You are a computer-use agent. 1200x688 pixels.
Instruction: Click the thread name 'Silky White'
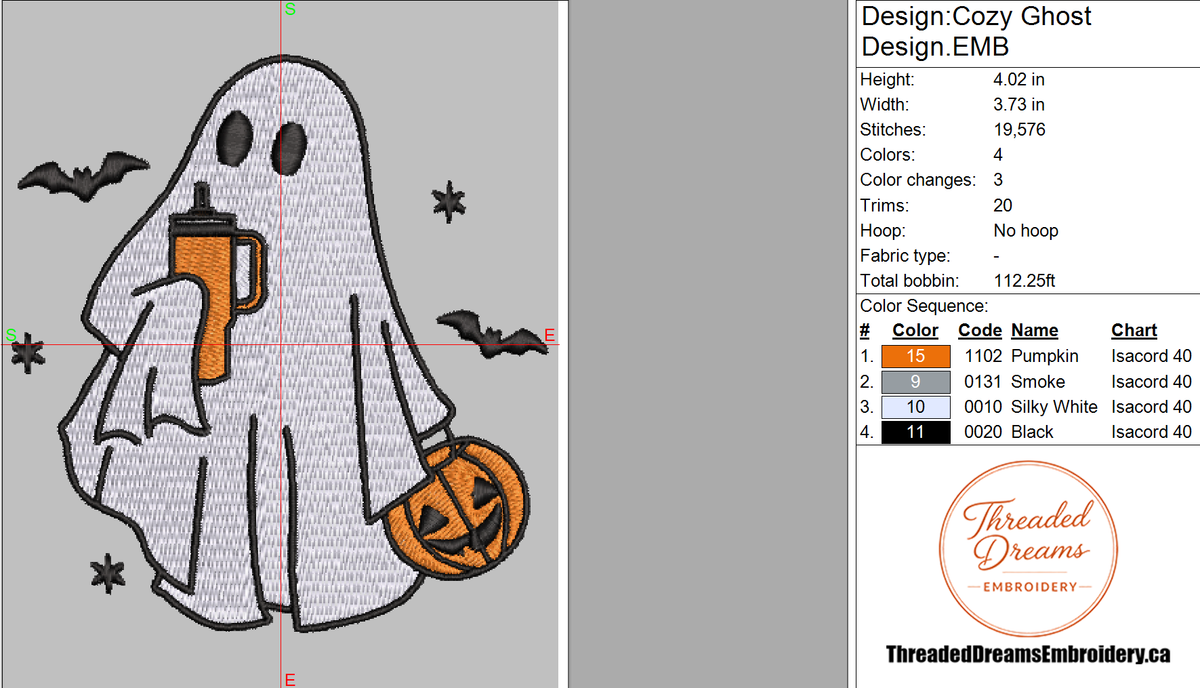[1054, 407]
